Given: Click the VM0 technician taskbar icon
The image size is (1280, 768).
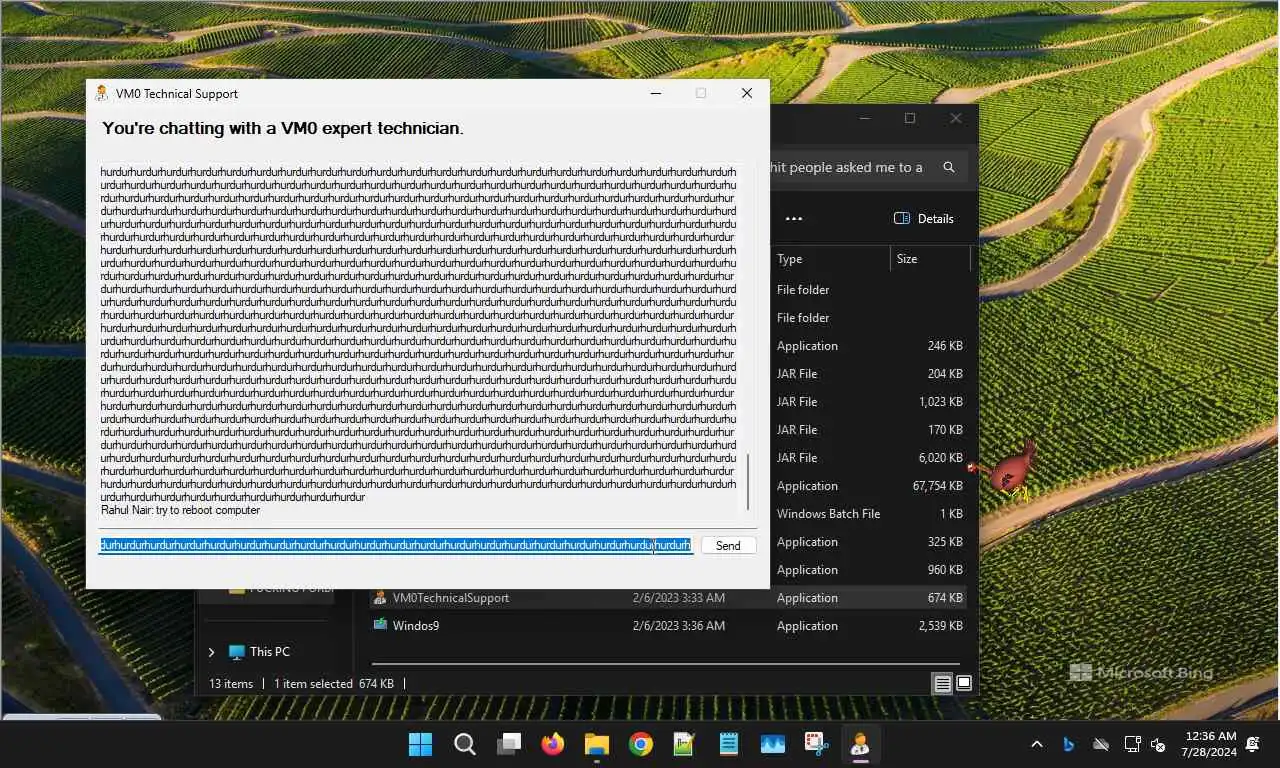Looking at the screenshot, I should coord(860,744).
